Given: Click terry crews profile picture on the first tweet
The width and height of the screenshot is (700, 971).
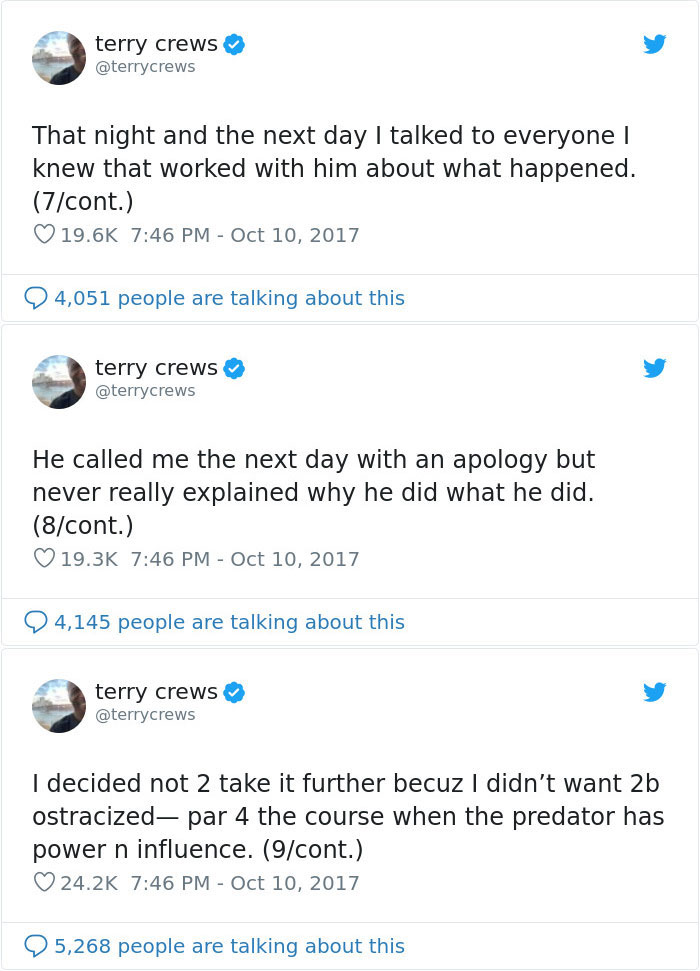Looking at the screenshot, I should point(58,58).
